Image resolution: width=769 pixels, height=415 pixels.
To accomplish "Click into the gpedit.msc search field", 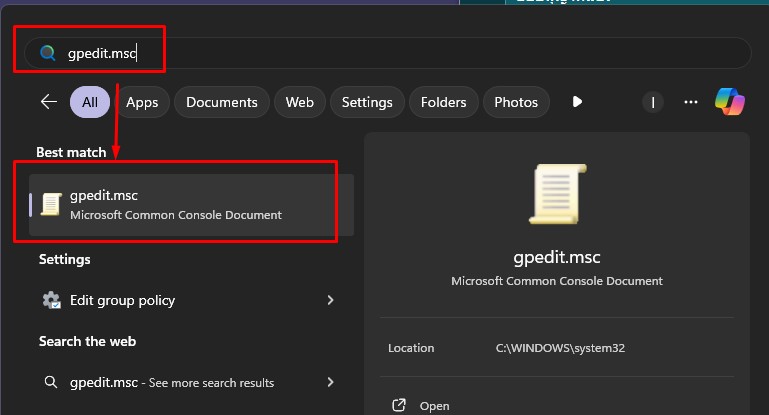I will (x=387, y=52).
